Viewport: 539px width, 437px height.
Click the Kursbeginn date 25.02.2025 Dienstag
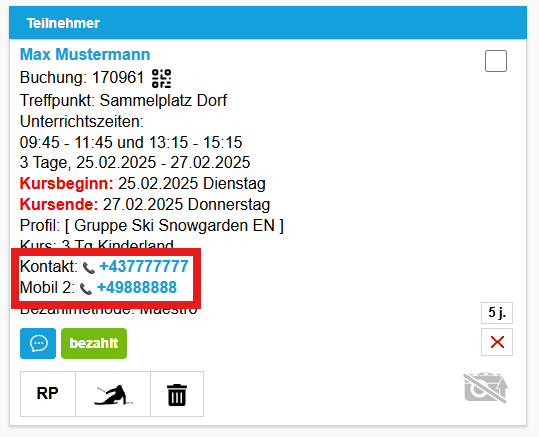(x=192, y=184)
